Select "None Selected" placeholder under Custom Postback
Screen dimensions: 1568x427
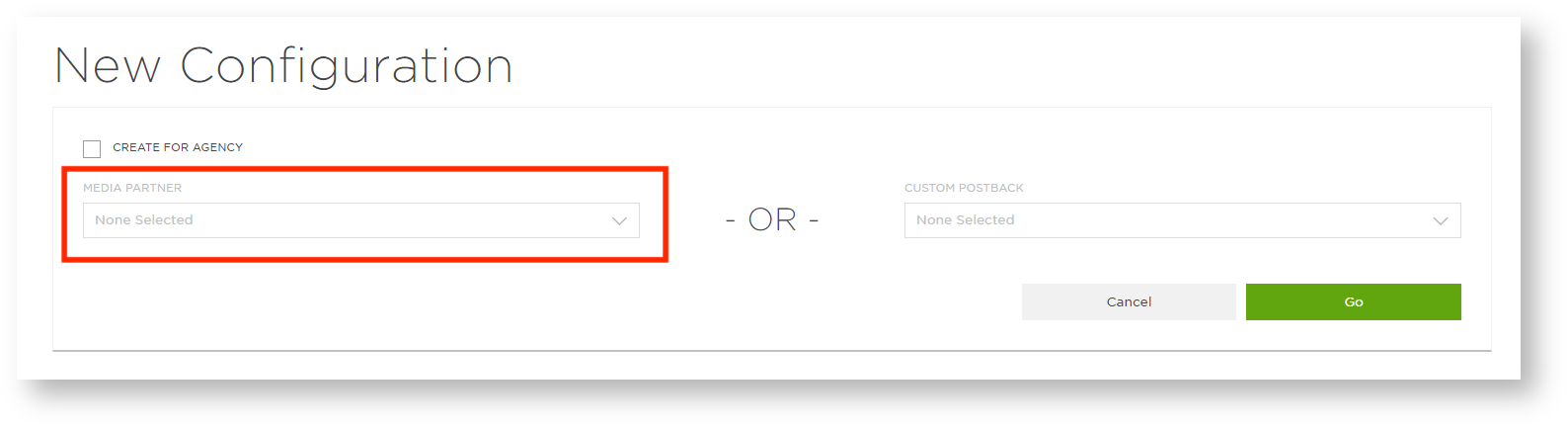pyautogui.click(x=966, y=220)
